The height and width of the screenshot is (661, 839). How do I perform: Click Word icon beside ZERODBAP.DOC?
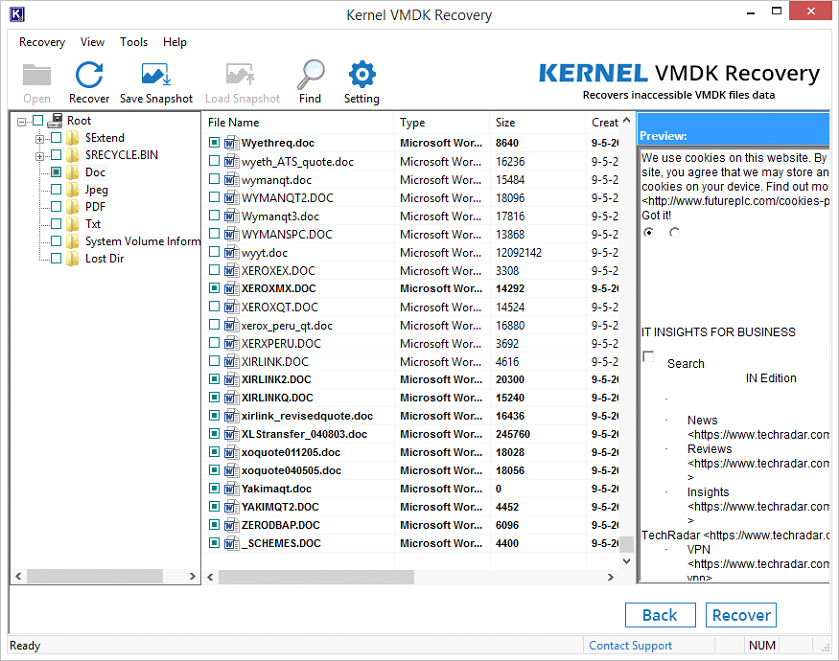click(230, 525)
